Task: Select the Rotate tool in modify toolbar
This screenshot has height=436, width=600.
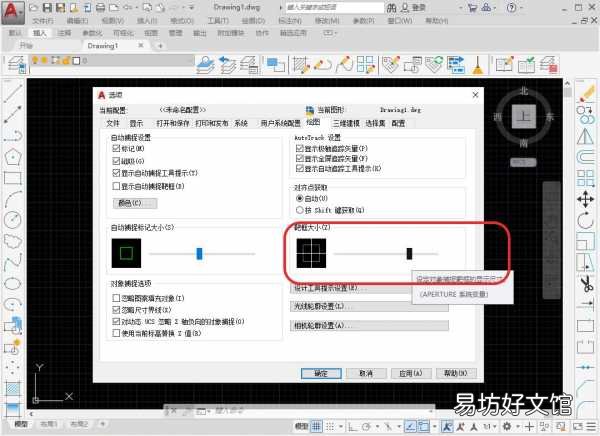Action: [x=585, y=220]
